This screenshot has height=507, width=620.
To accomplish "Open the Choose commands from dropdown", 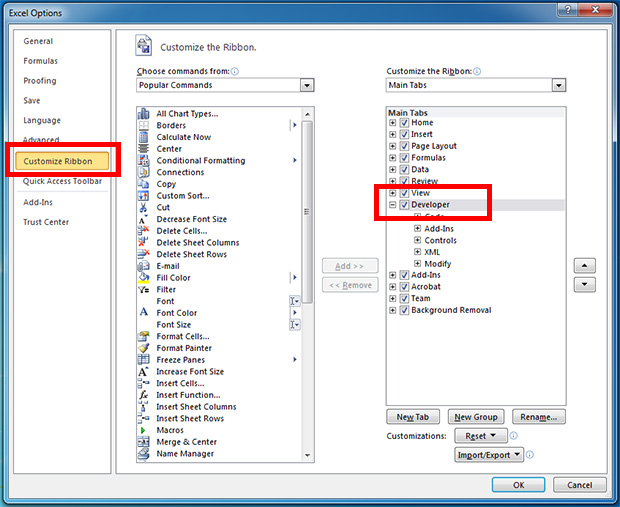I will pos(307,85).
